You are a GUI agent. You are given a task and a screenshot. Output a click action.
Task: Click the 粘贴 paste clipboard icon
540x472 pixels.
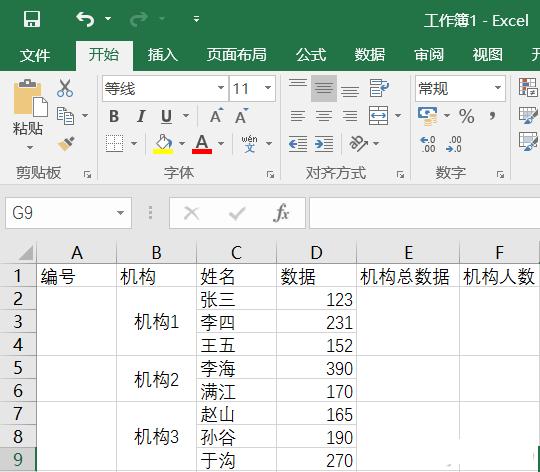point(30,98)
